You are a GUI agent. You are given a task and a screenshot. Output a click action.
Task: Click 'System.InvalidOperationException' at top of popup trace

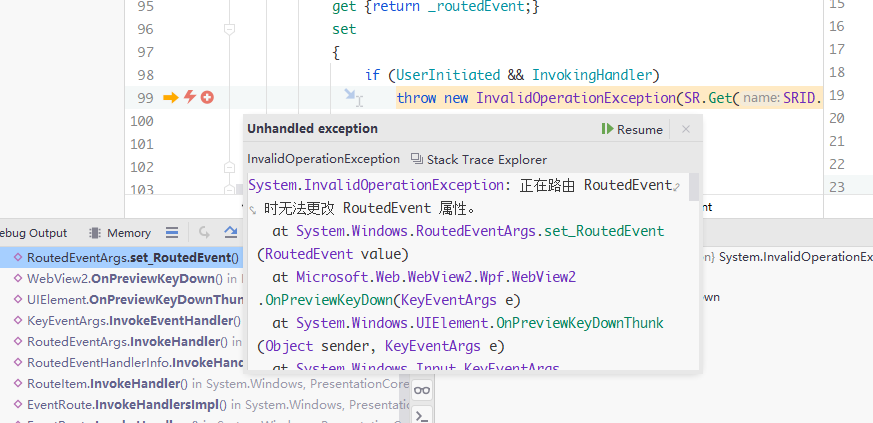376,185
